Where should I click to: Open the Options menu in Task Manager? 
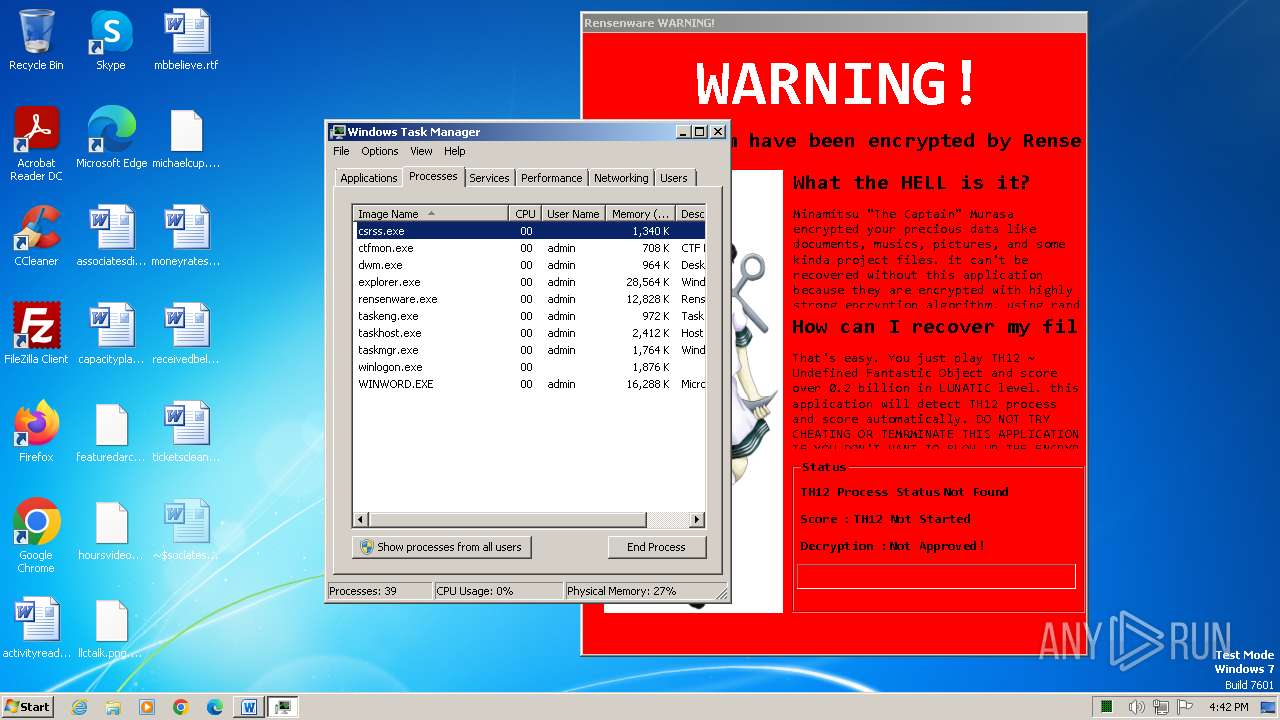[x=379, y=151]
